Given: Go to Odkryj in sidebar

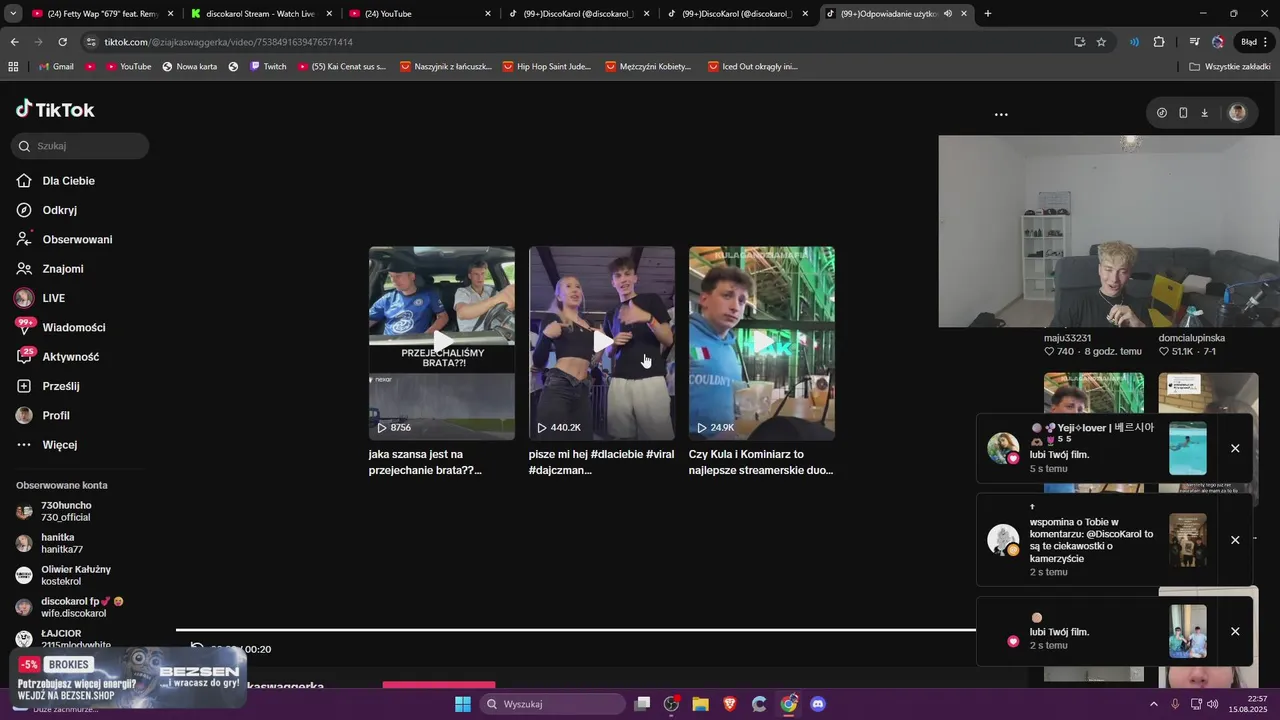Looking at the screenshot, I should point(60,210).
